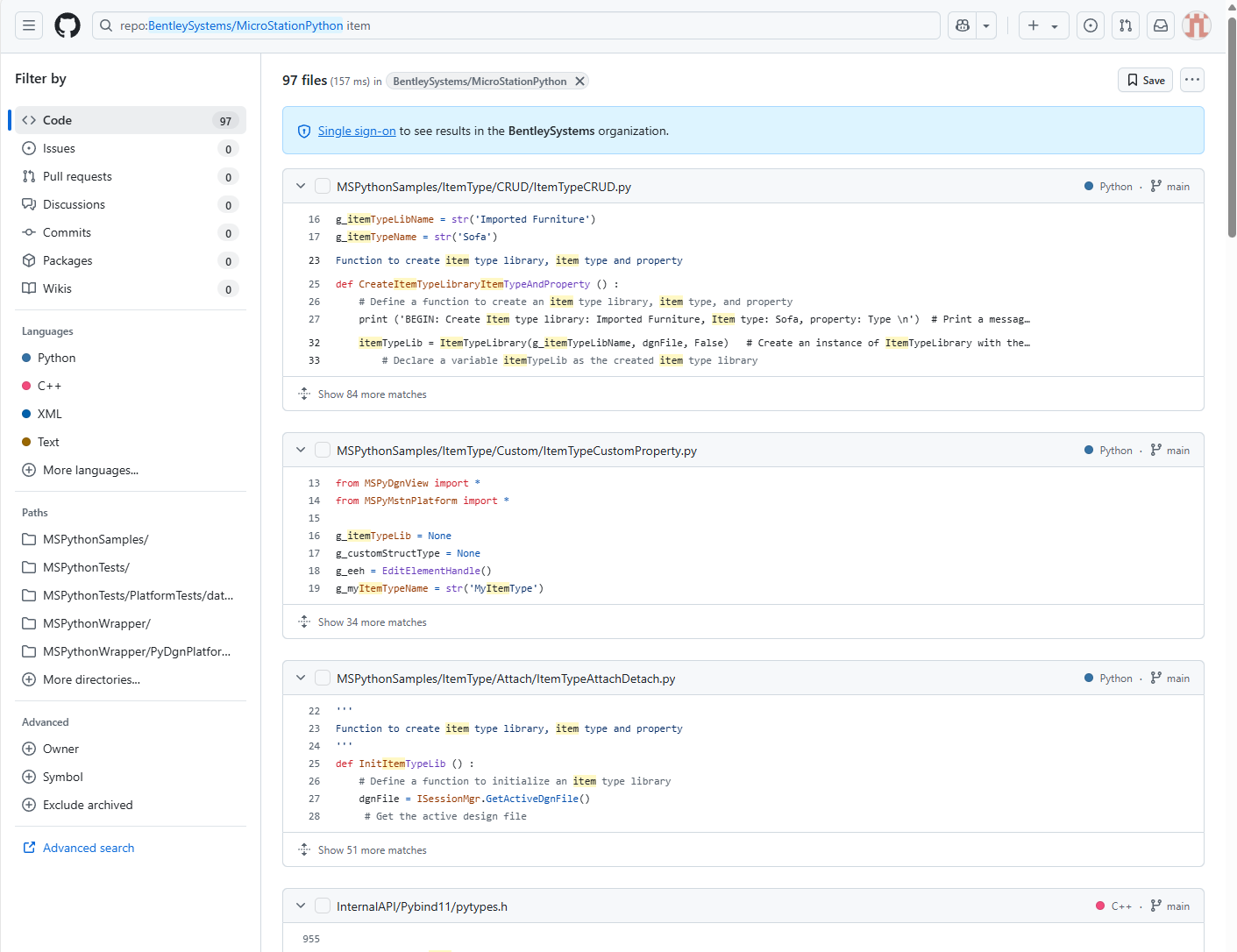Open the create new plus menu
The height and width of the screenshot is (952, 1237).
[1043, 25]
